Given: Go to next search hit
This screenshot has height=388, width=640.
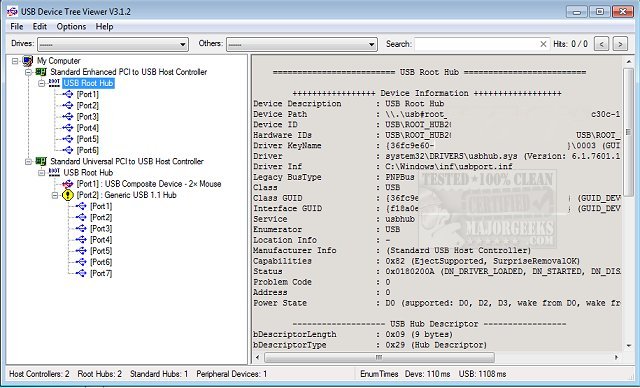Looking at the screenshot, I should (620, 44).
